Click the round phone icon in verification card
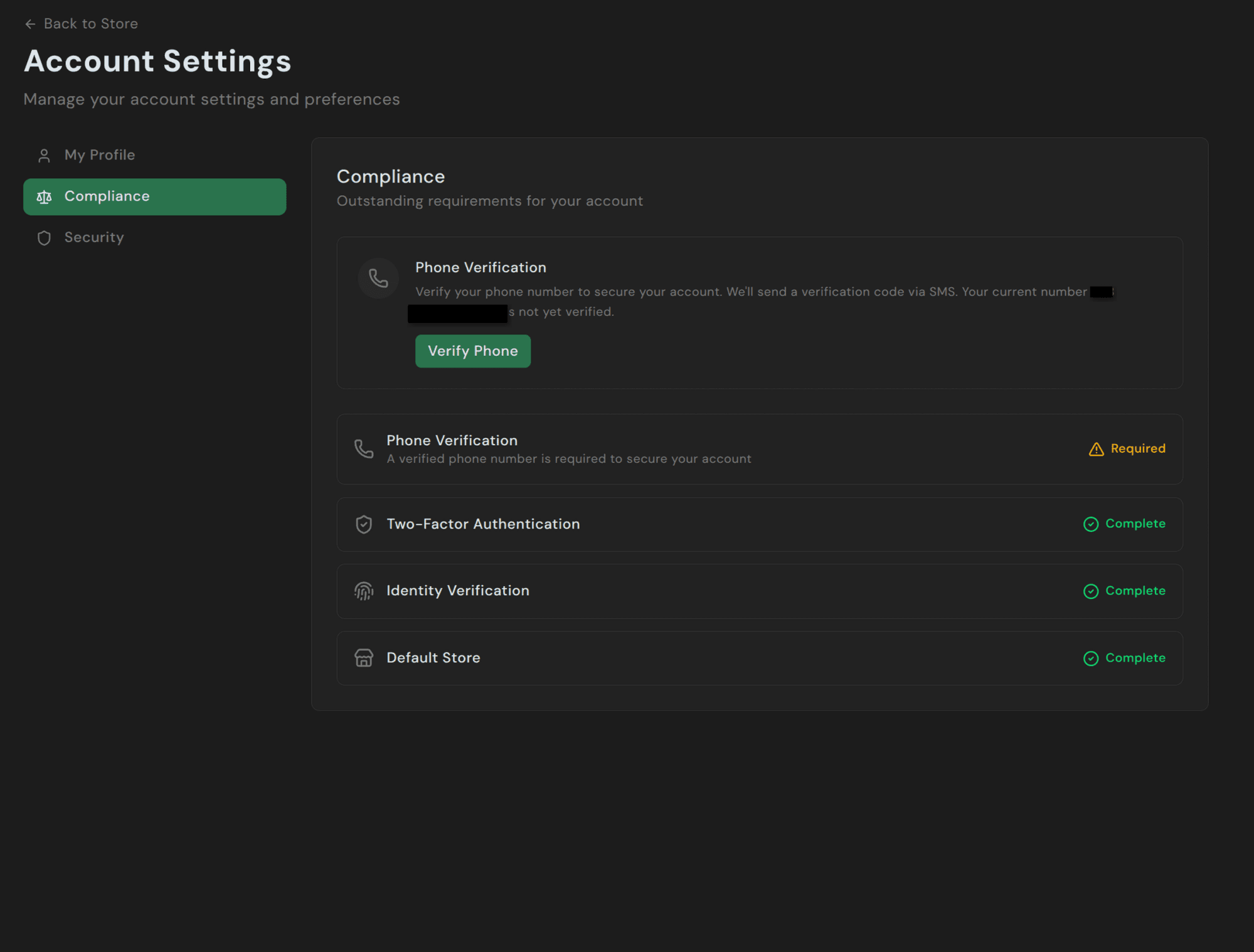The image size is (1254, 952). click(378, 278)
